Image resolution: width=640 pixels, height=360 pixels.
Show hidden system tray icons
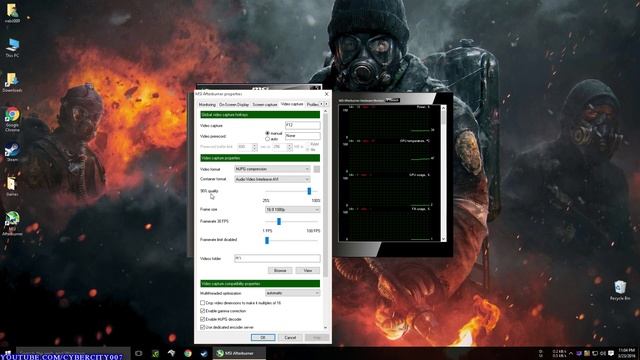pos(571,353)
